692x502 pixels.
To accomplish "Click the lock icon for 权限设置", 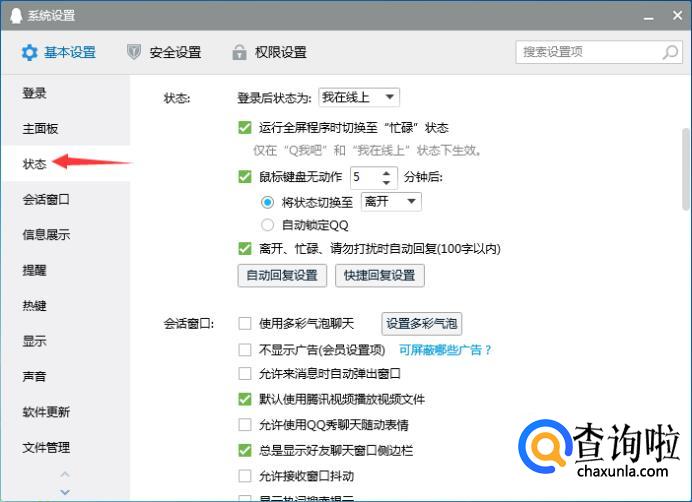I will 239,52.
